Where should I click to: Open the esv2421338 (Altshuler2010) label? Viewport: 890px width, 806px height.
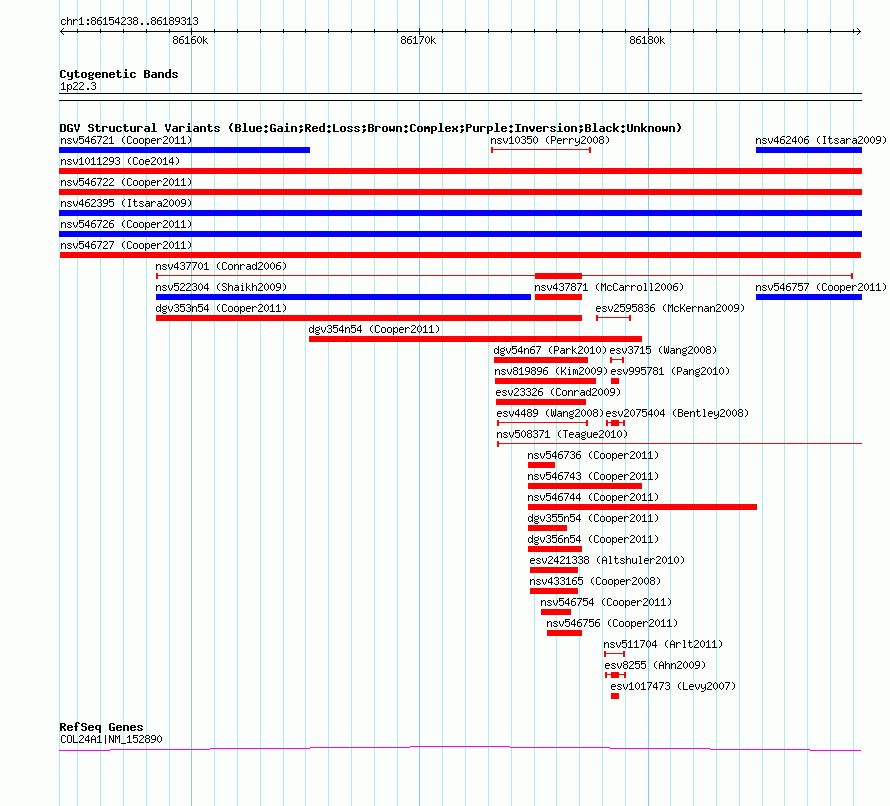coord(607,560)
